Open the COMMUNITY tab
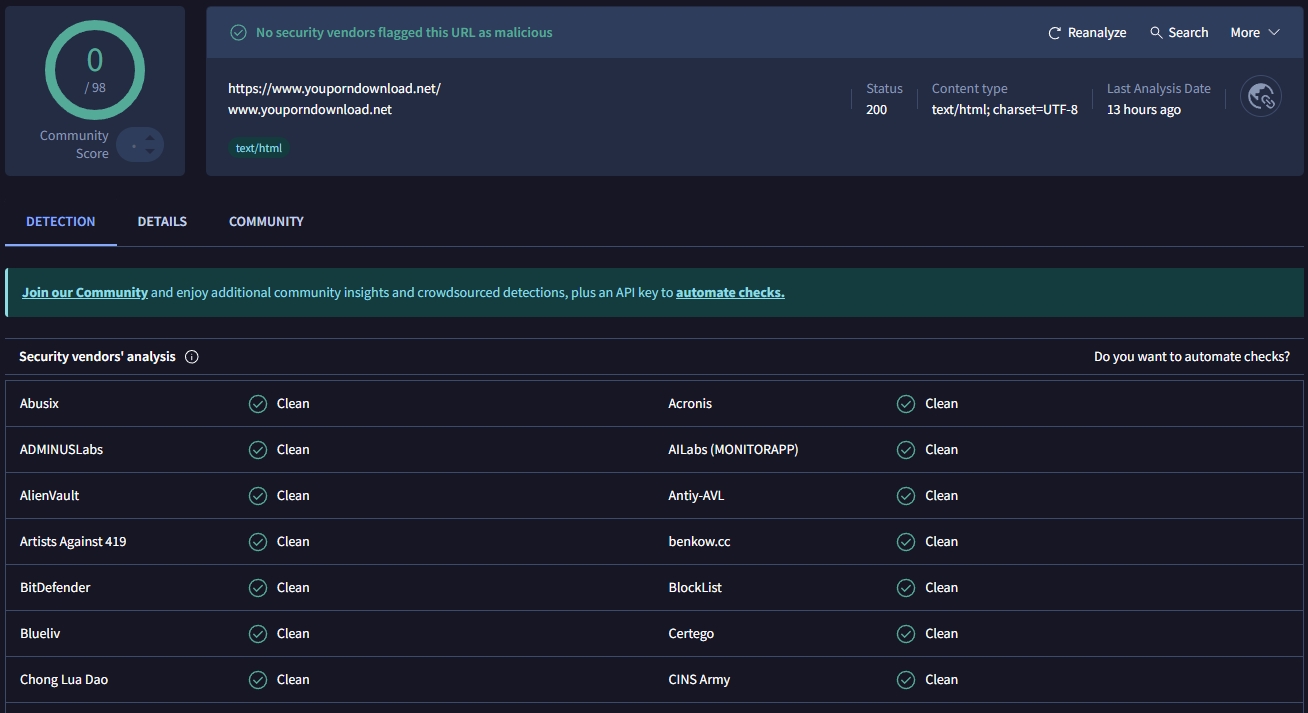Screen dimensions: 1308x713 266,222
